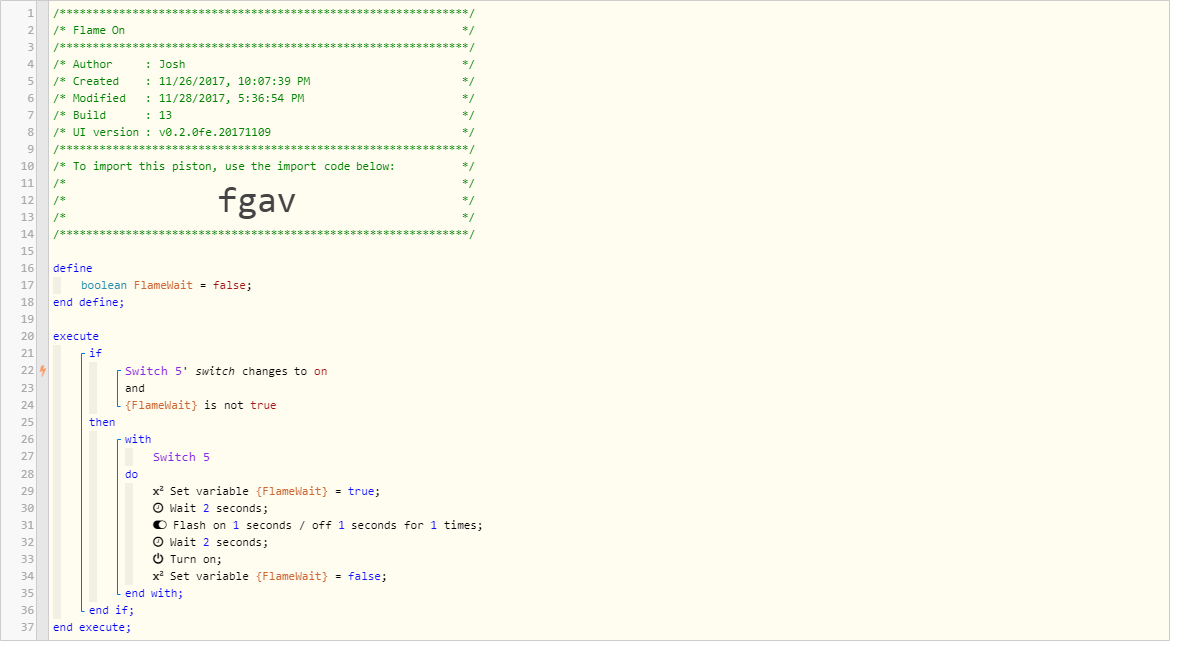Select the {FlameWait} is not true condition
Viewport: 1178px width, 649px height.
click(x=201, y=405)
